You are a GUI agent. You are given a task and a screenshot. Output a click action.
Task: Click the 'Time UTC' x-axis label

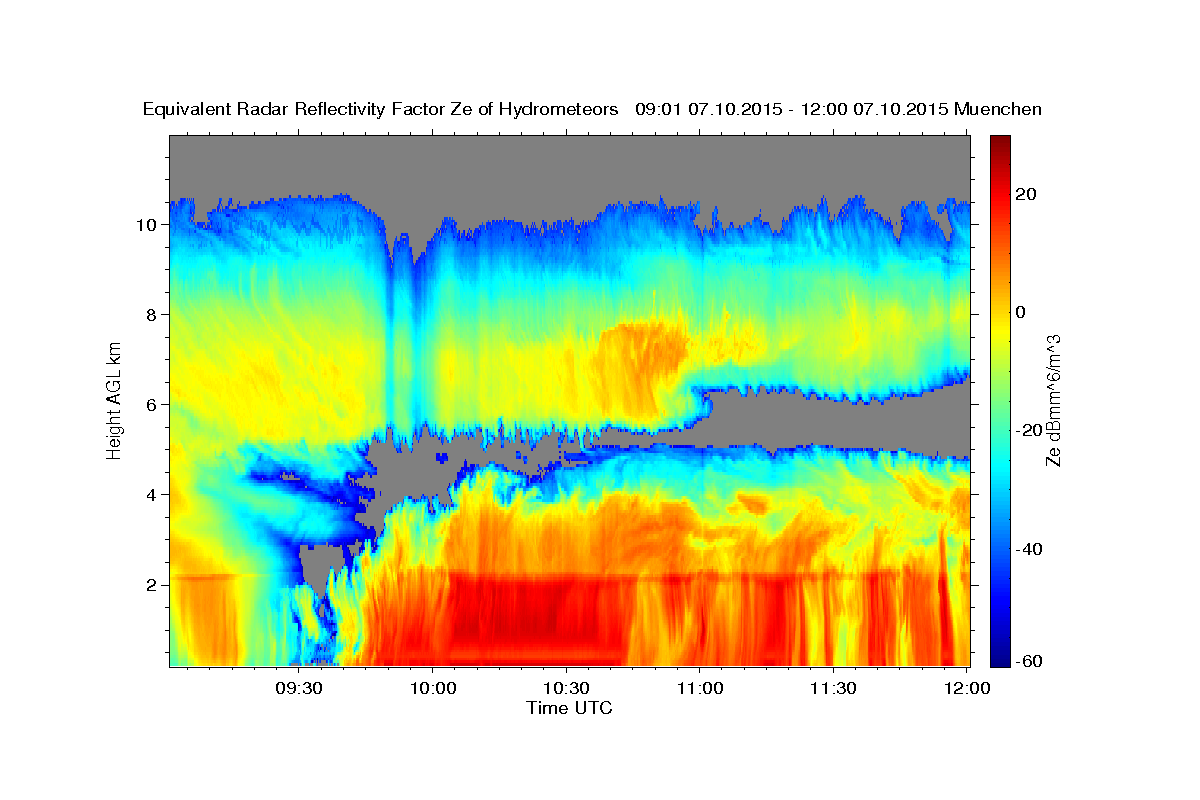pos(570,708)
